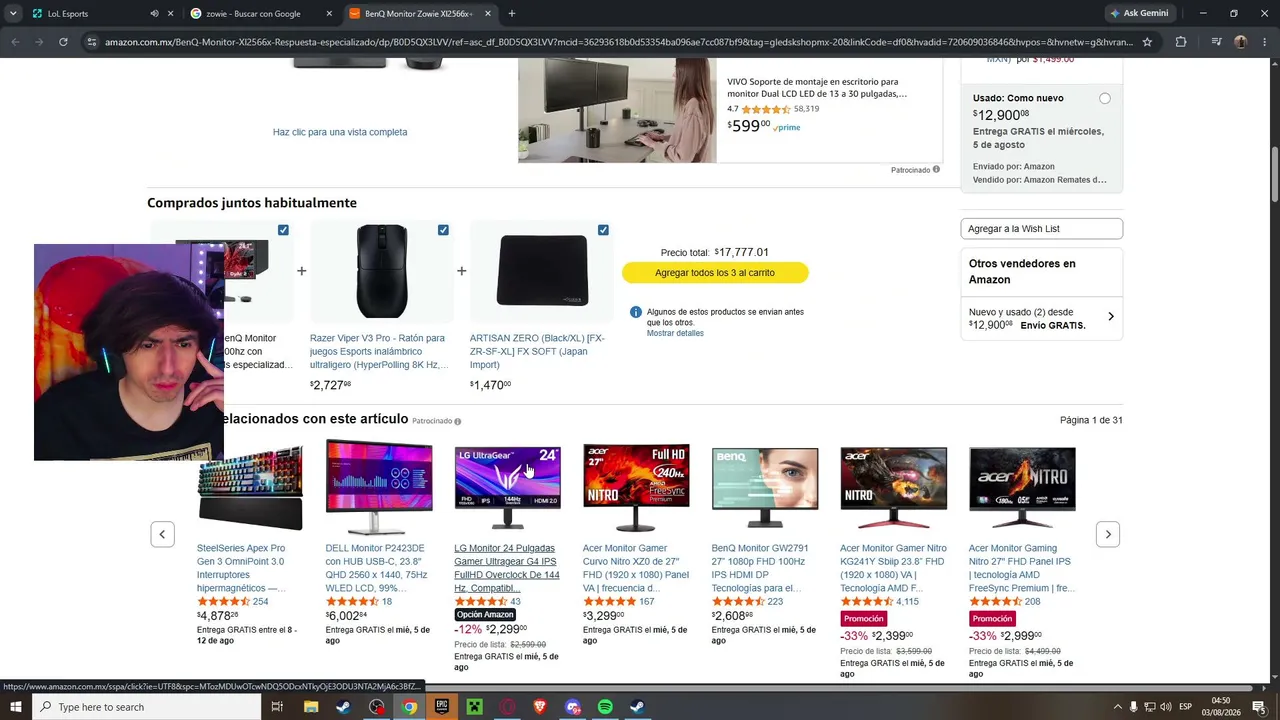The height and width of the screenshot is (720, 1280).
Task: Uncheck the BenQ monitor bundle checkbox
Action: tap(283, 230)
